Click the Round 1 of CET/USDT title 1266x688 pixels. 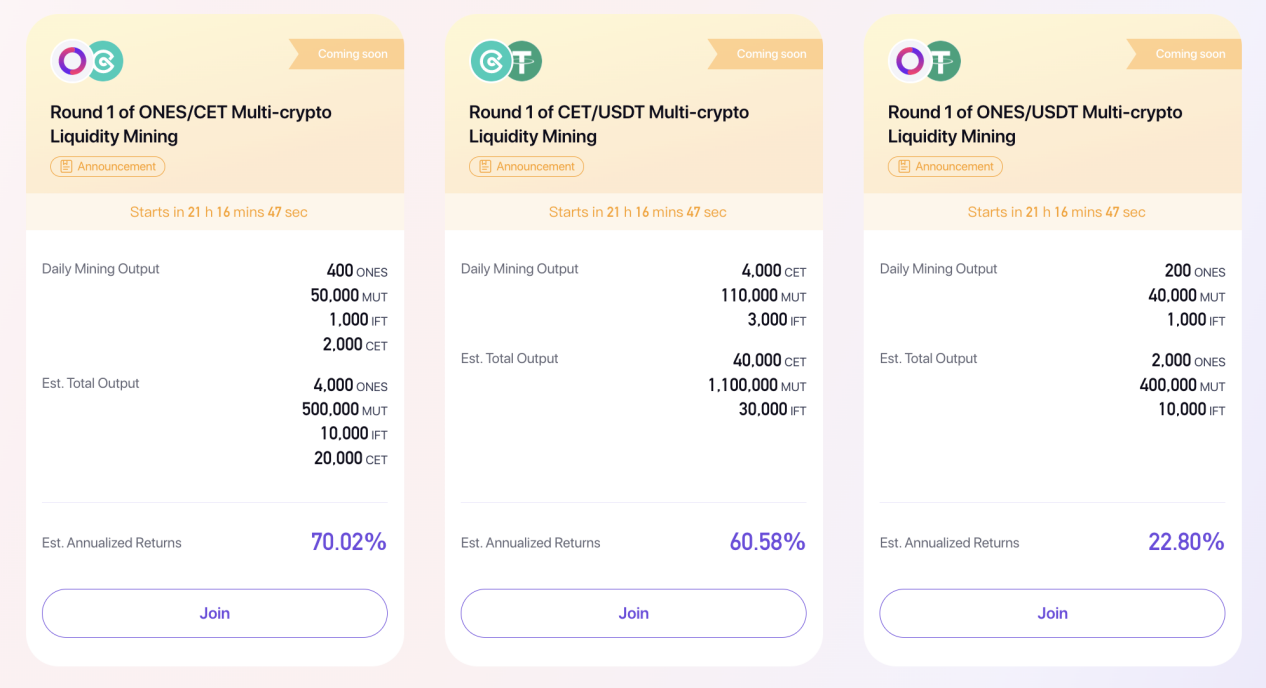click(x=609, y=124)
